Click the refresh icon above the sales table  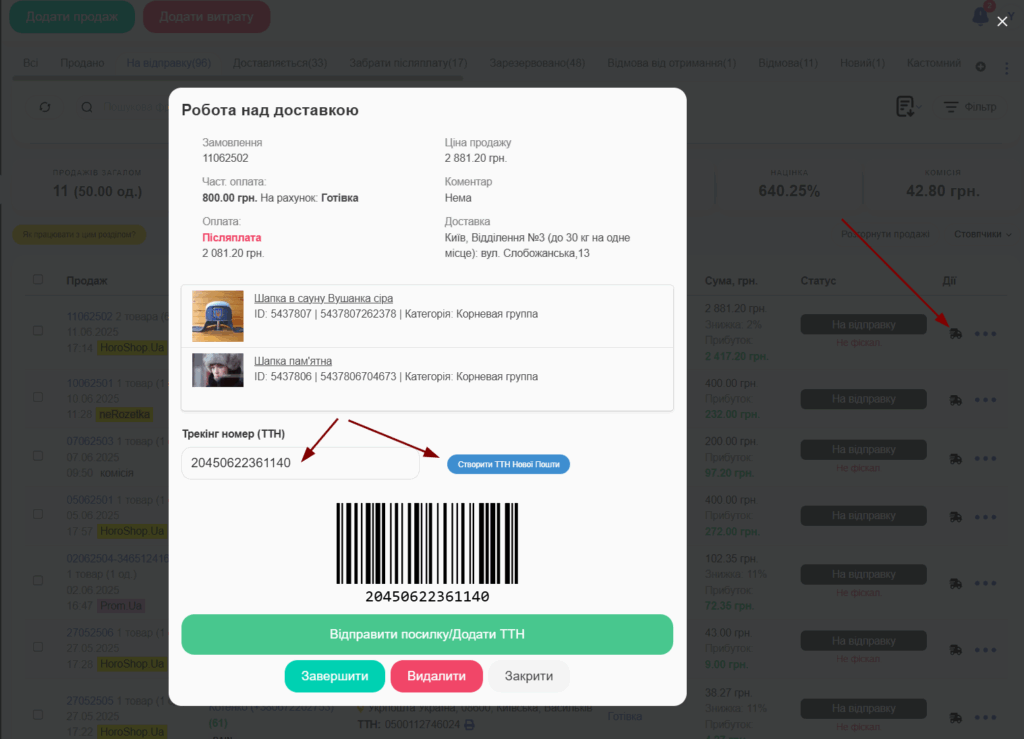point(45,107)
